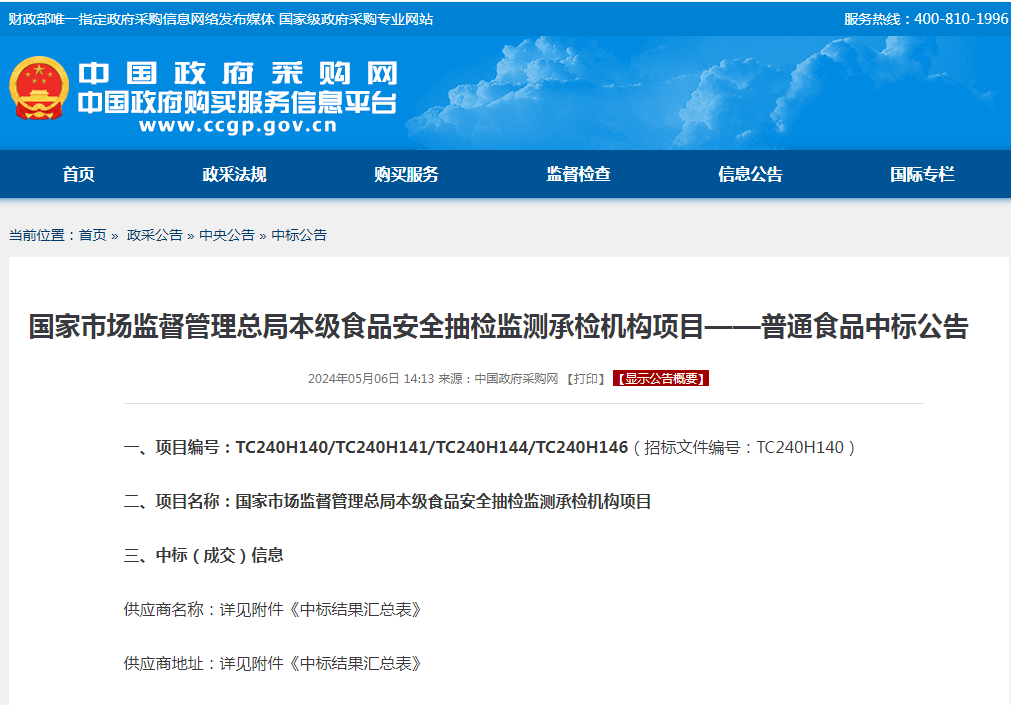Click the www.ccgp.gov.cn URL text

(x=238, y=125)
